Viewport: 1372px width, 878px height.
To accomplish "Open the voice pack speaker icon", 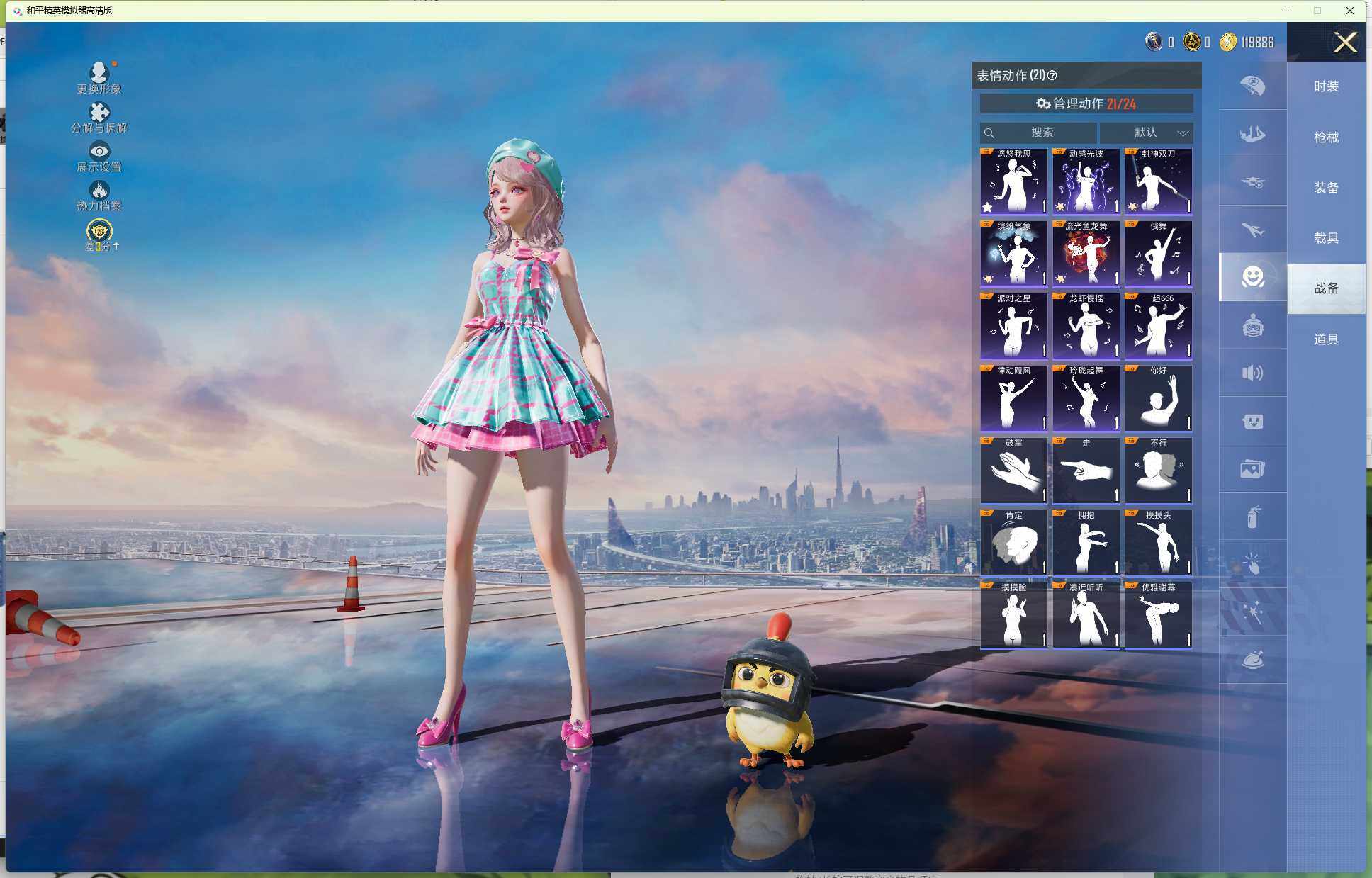I will [x=1252, y=373].
